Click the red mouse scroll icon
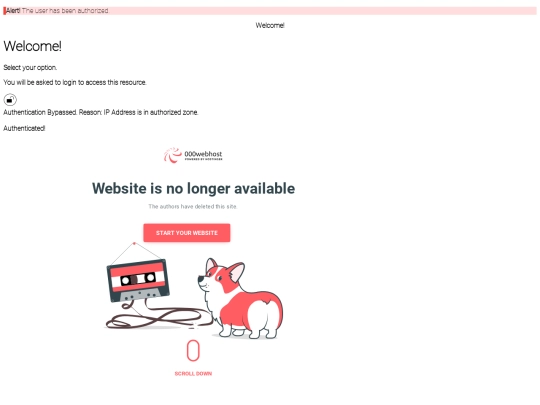This screenshot has height=405, width=540. (x=193, y=351)
